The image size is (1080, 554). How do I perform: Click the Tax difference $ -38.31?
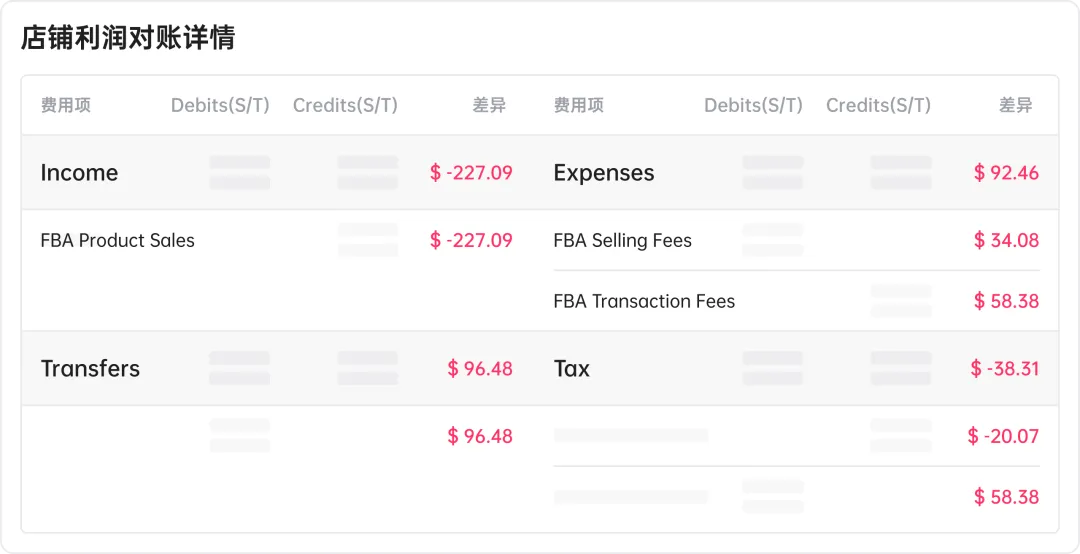(1004, 369)
